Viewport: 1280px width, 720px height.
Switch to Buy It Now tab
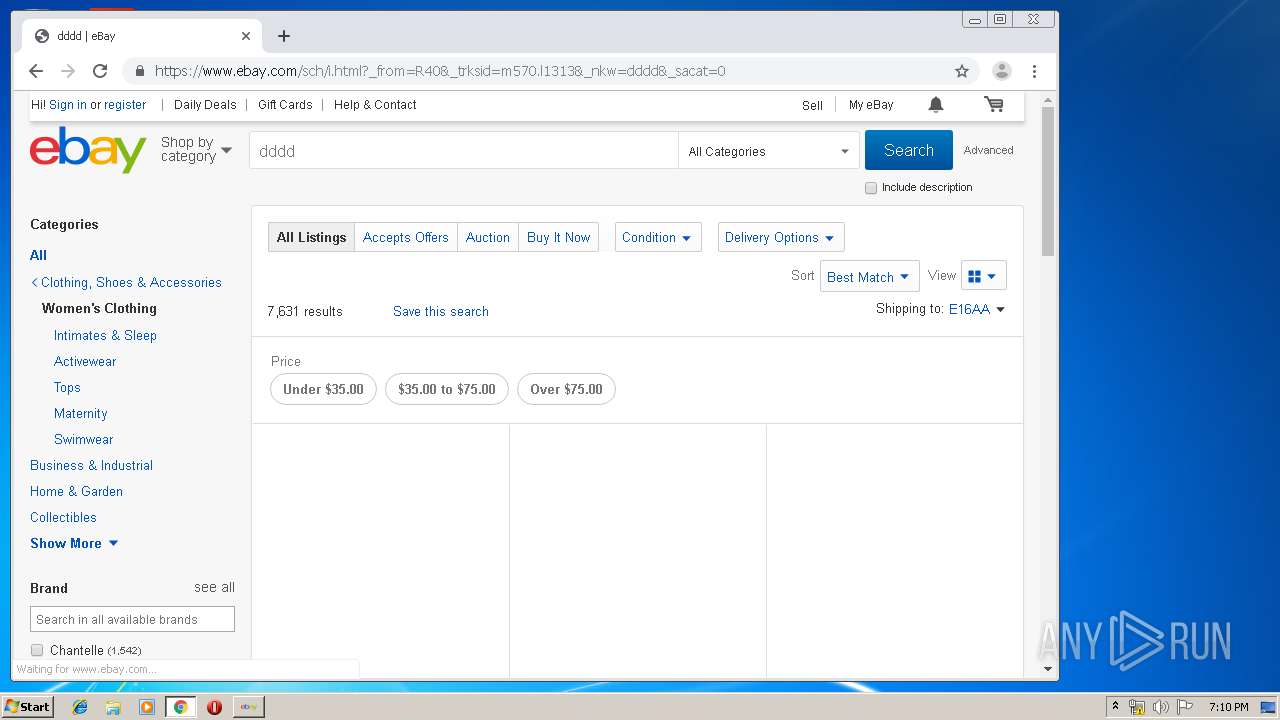[x=558, y=237]
